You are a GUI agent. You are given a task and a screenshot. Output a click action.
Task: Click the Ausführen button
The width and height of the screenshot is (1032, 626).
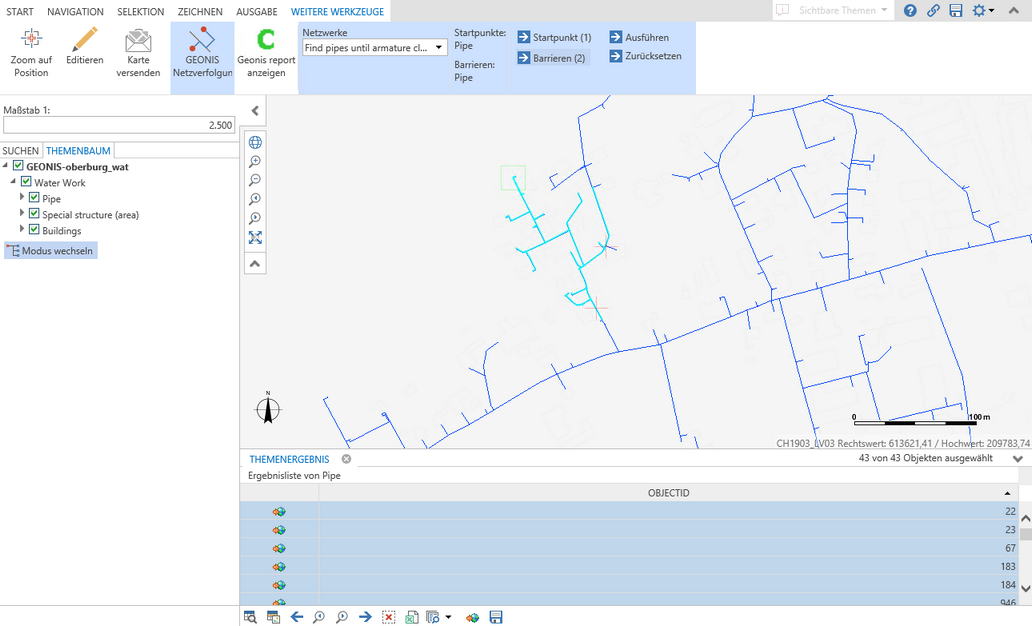[x=639, y=37]
